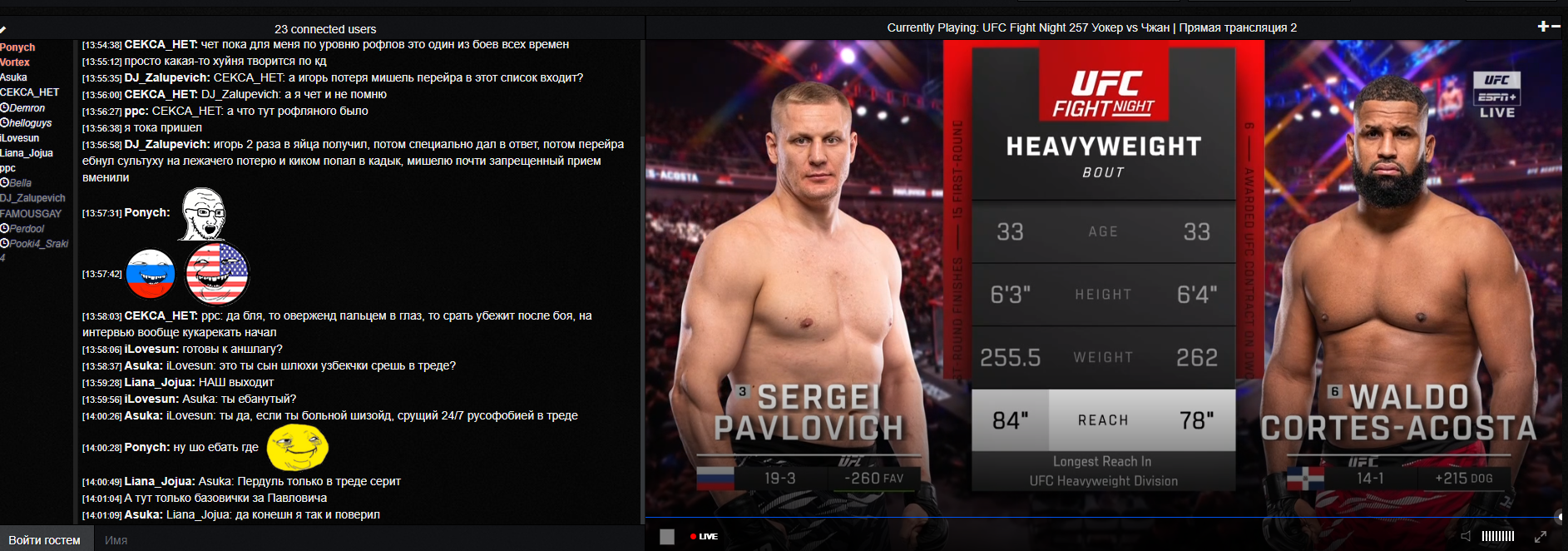This screenshot has width=1568, height=551.
Task: Mute the stream using the speaker icon
Action: point(1466,536)
